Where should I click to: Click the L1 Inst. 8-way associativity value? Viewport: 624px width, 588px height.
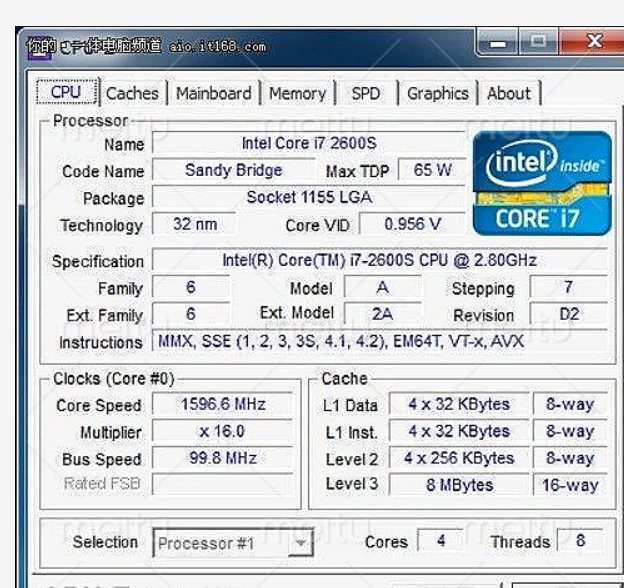coord(570,431)
